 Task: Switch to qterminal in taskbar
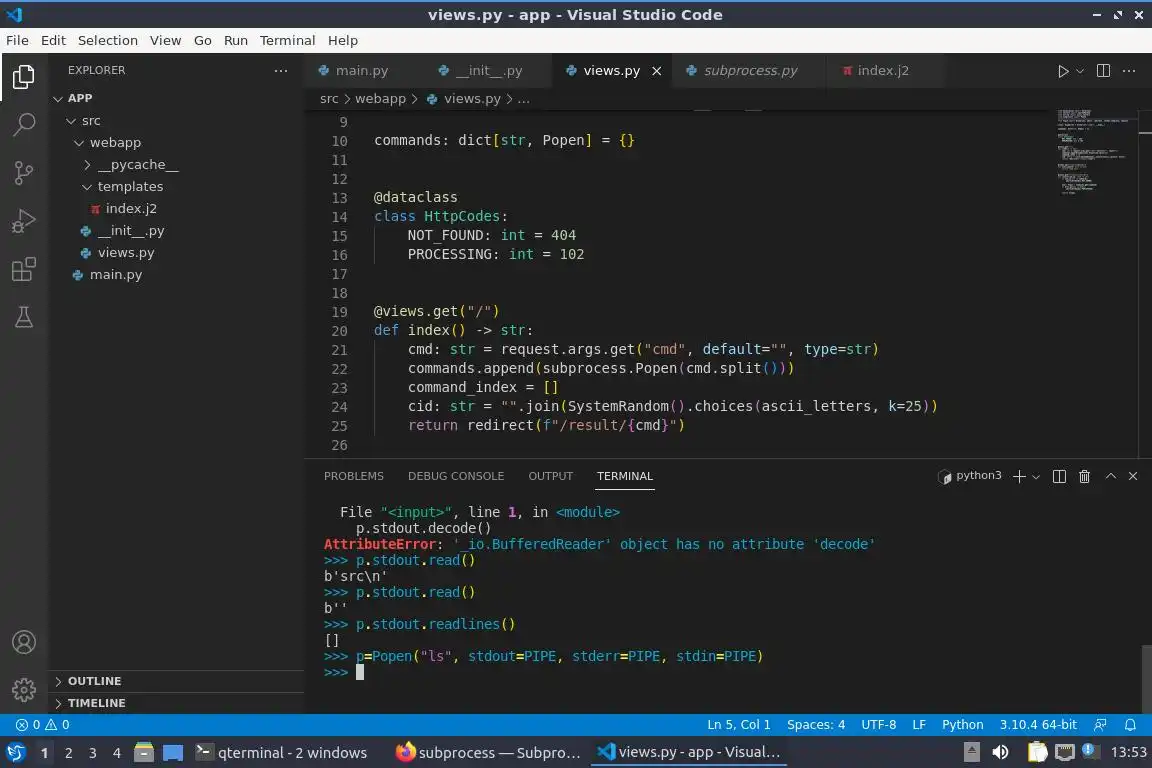[x=281, y=753]
